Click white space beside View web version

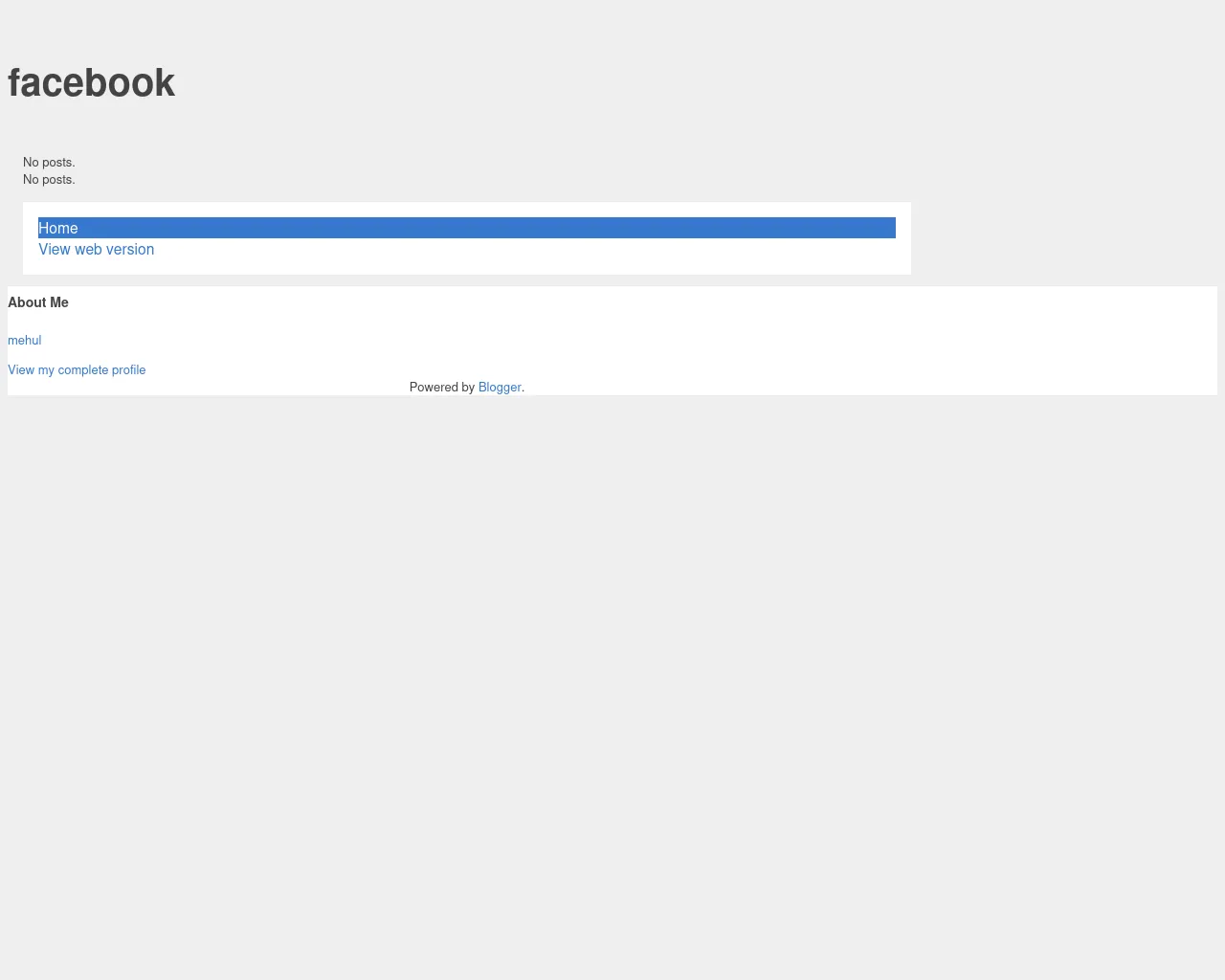pos(526,251)
